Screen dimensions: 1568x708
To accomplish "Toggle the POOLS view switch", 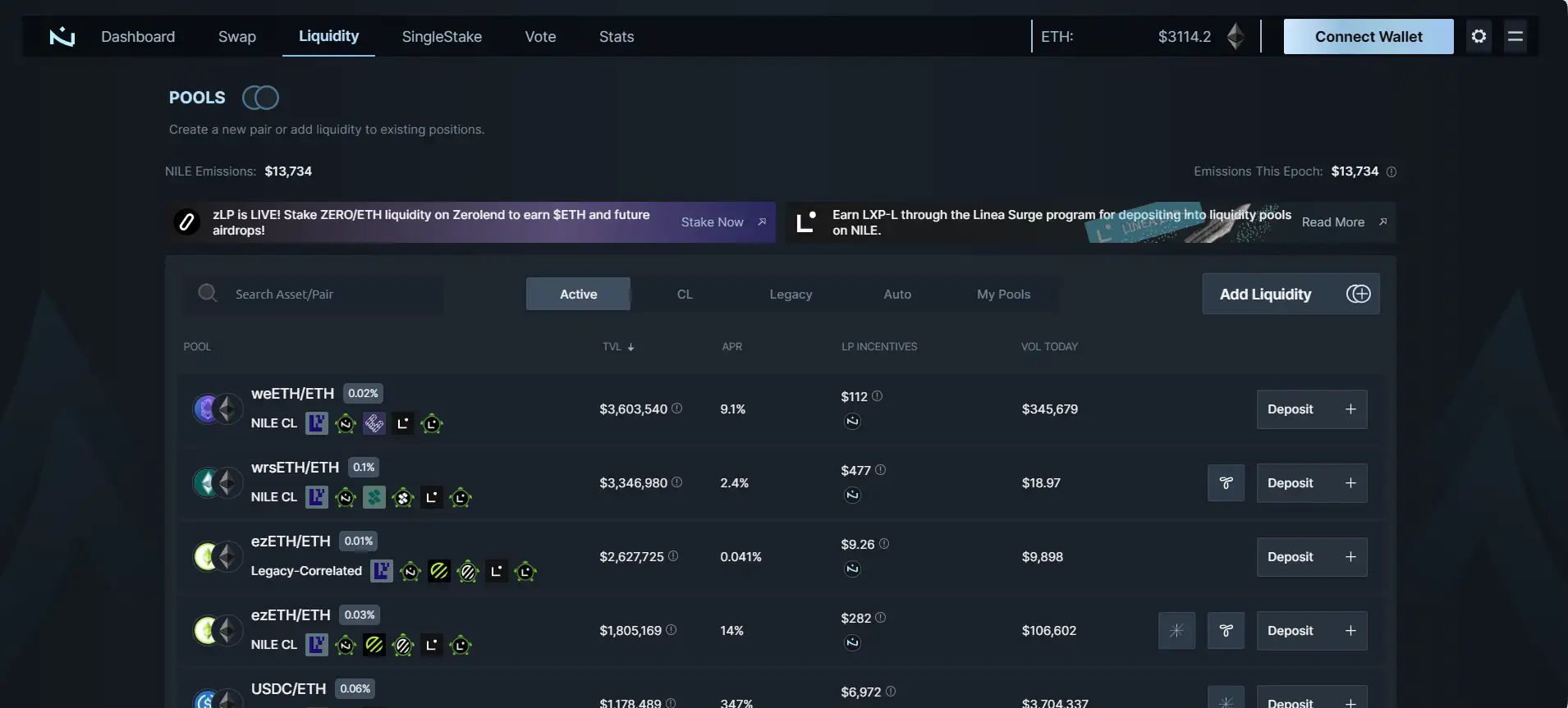I will click(260, 98).
